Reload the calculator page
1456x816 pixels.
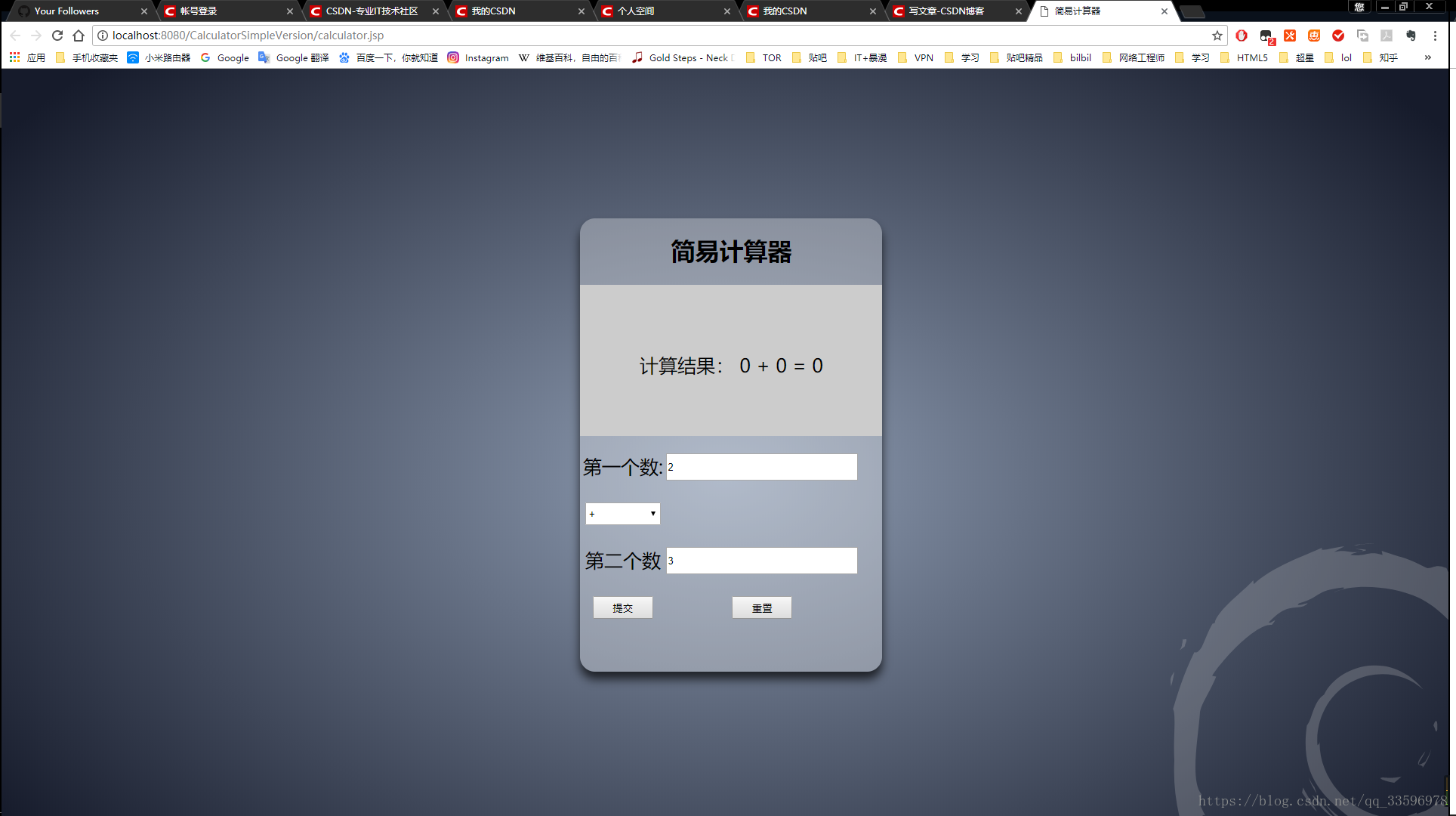(57, 36)
